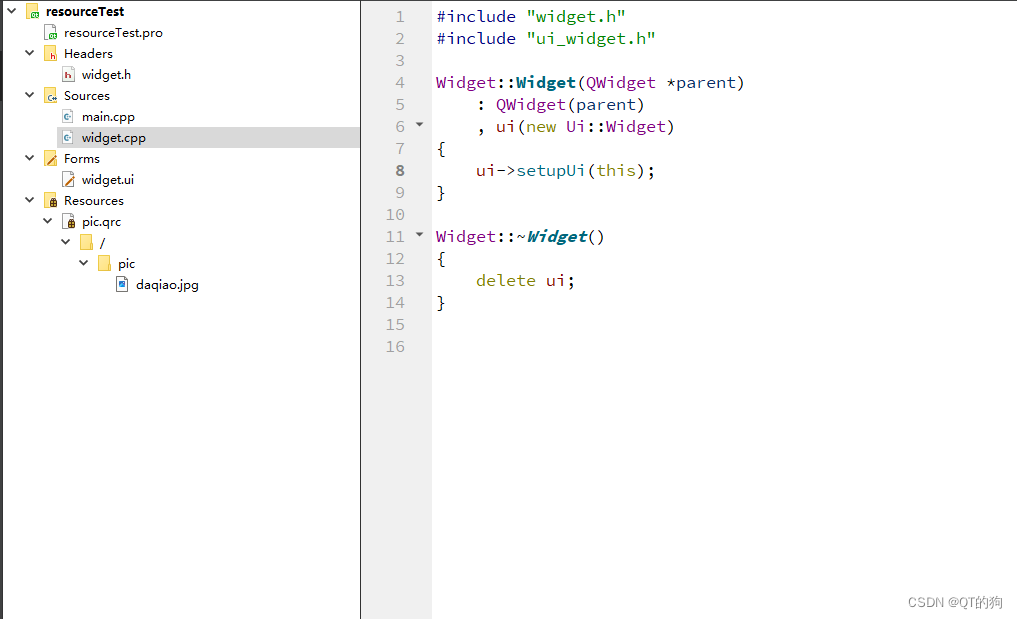Click the pic.qrc resource file icon
Screen dimensions: 1017x619
[x=68, y=221]
